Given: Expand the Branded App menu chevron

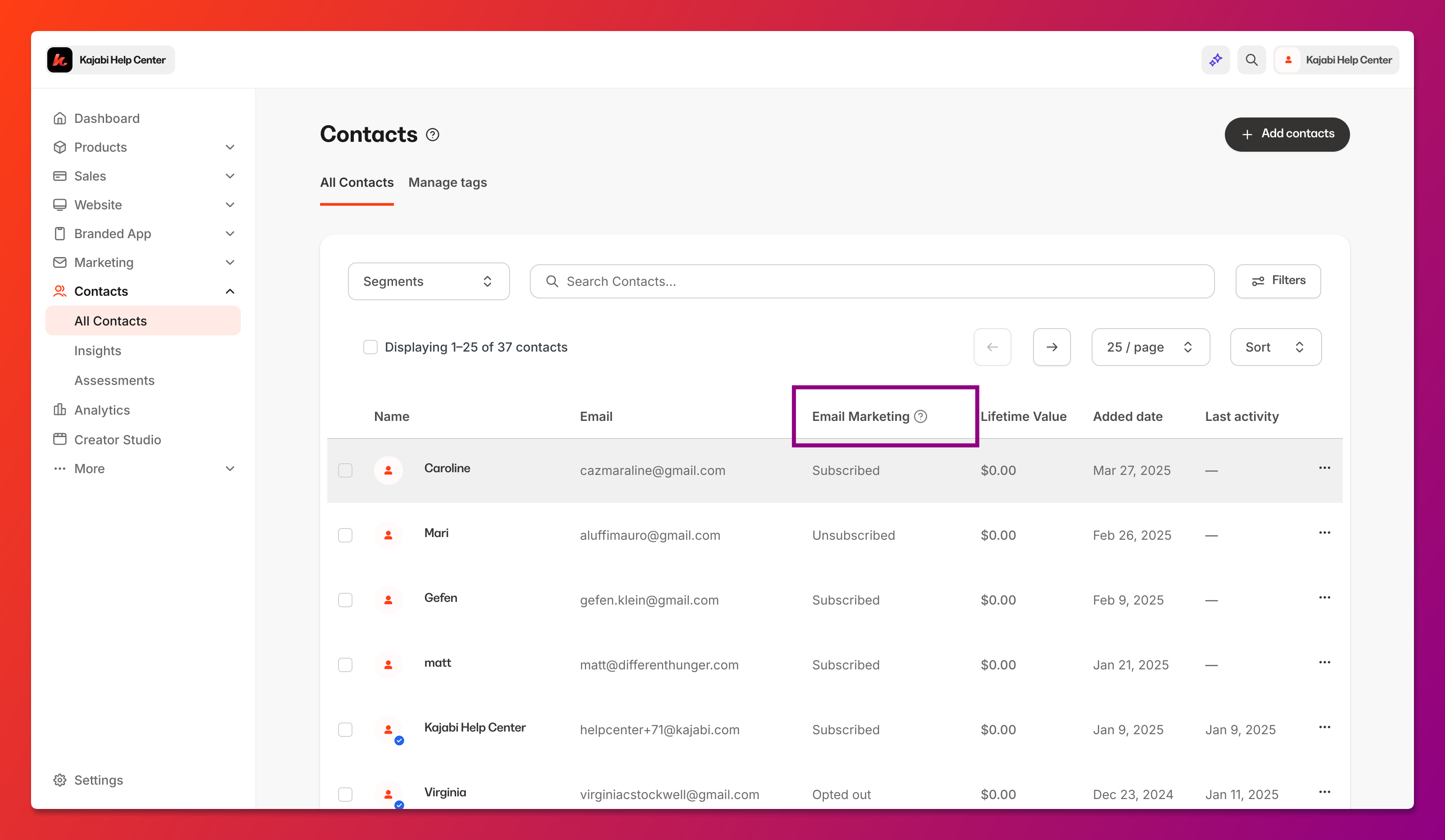Looking at the screenshot, I should tap(230, 233).
